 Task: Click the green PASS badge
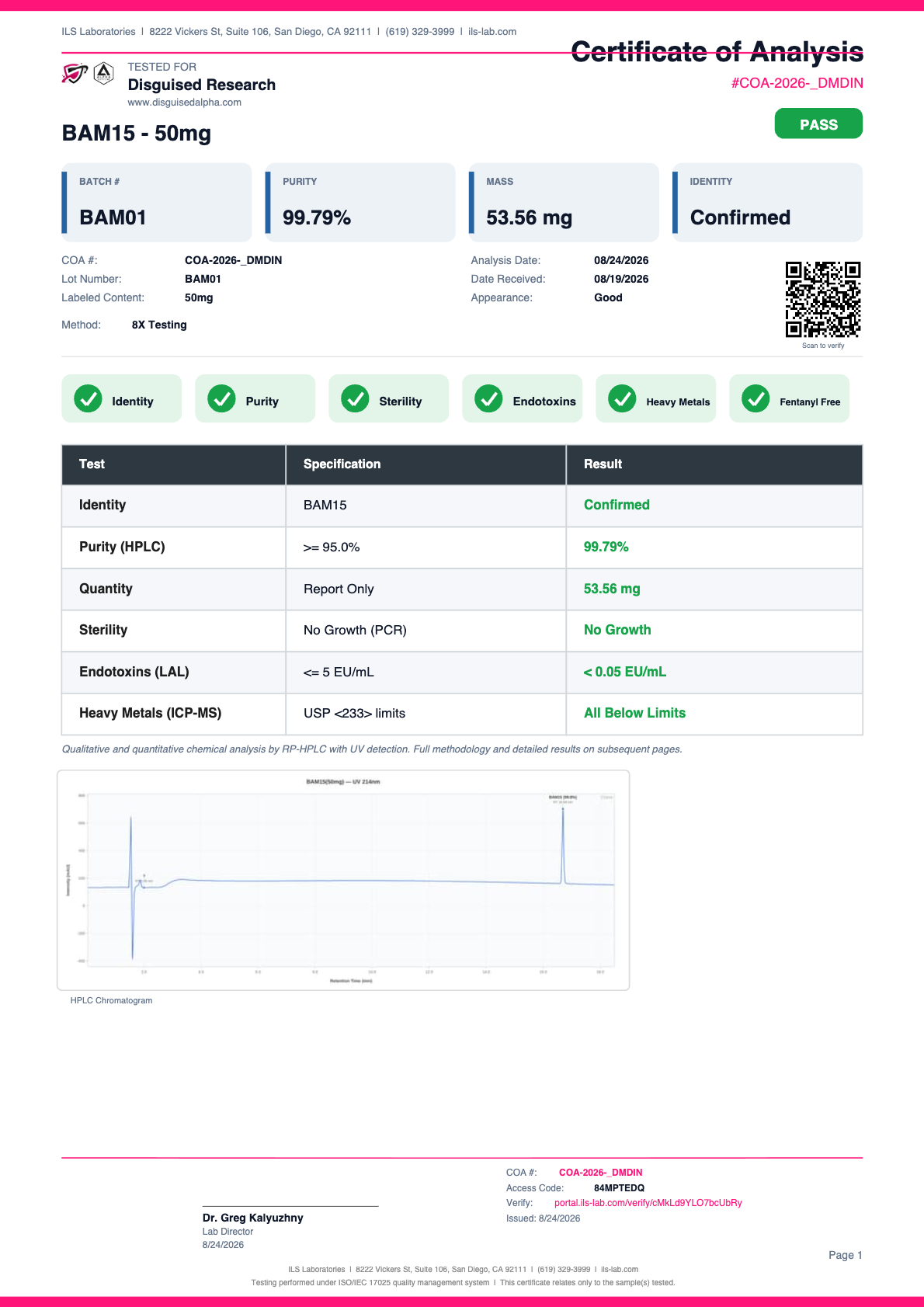818,123
